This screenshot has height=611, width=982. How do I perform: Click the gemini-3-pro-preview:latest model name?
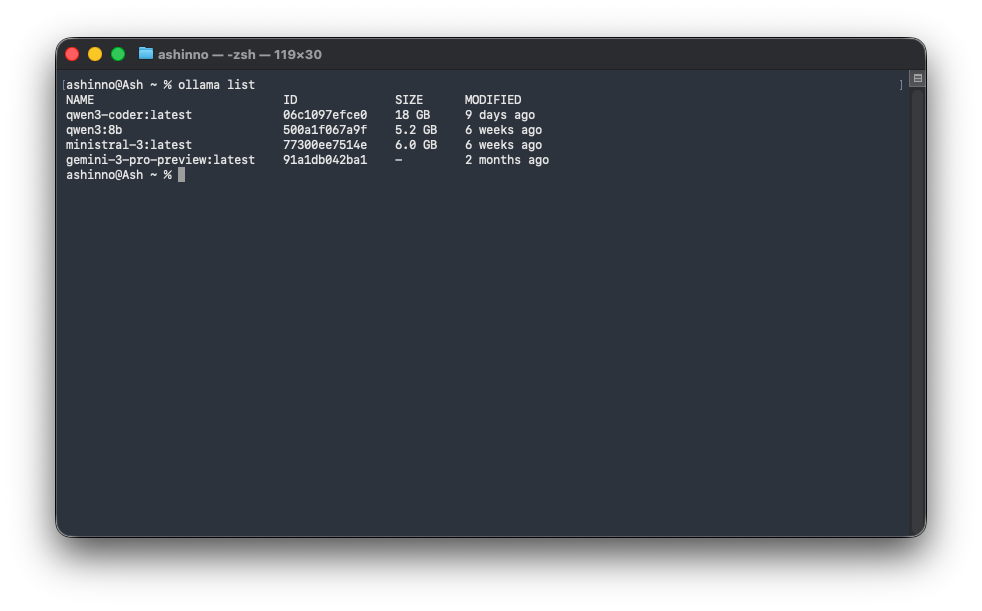click(x=160, y=160)
